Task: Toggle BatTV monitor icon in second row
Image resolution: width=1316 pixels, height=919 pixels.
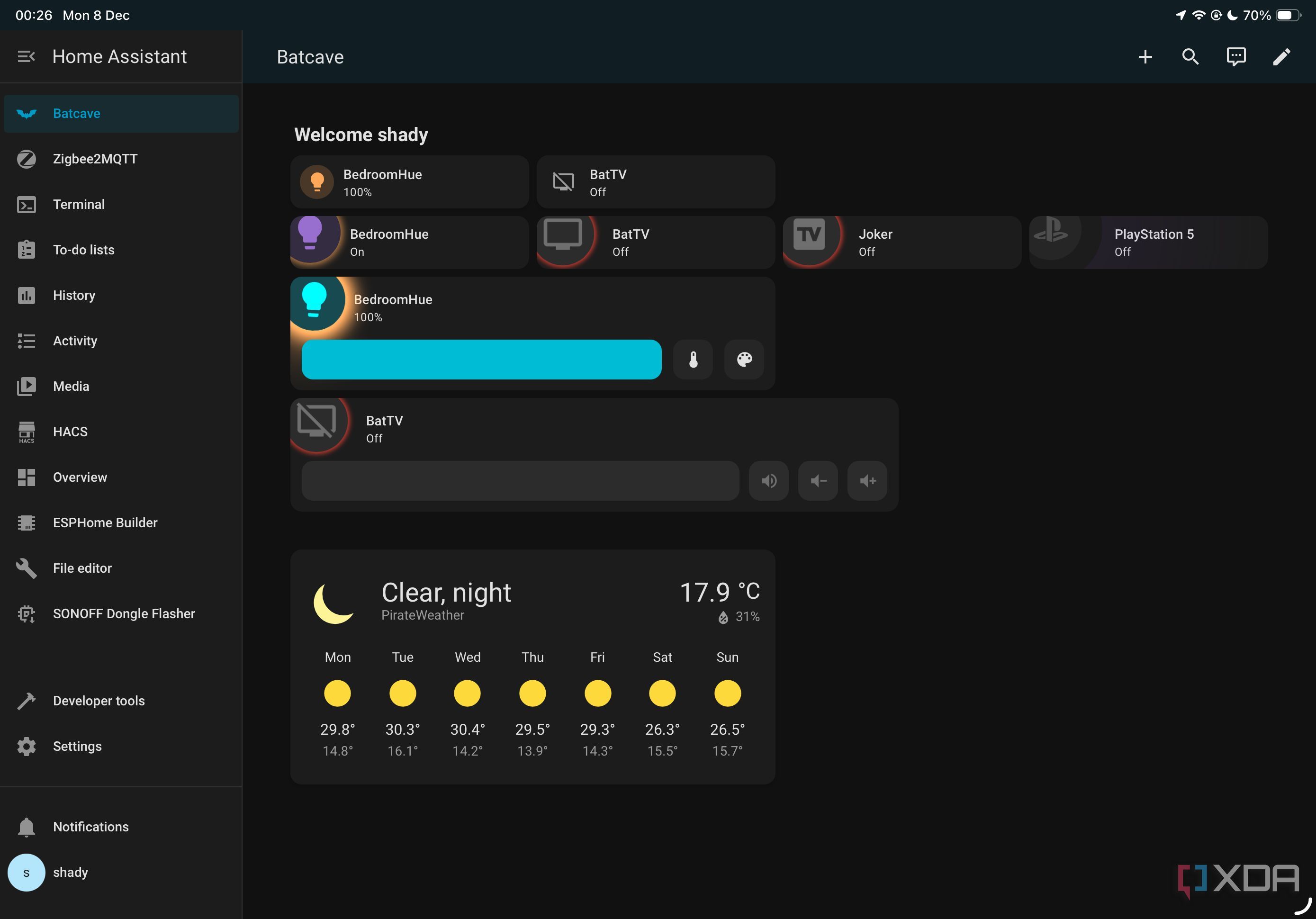Action: 563,235
